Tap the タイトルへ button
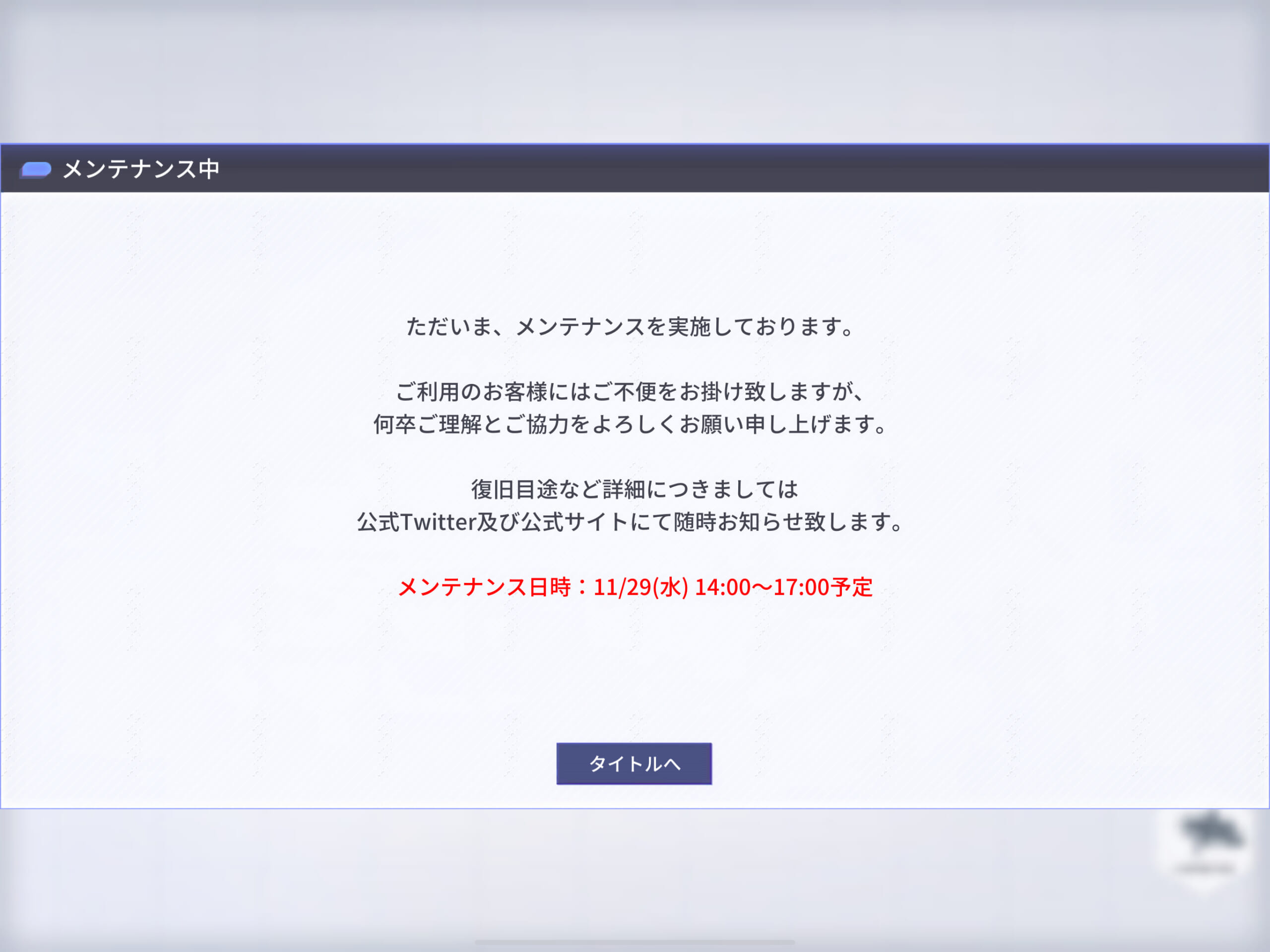The height and width of the screenshot is (952, 1270). pos(634,763)
